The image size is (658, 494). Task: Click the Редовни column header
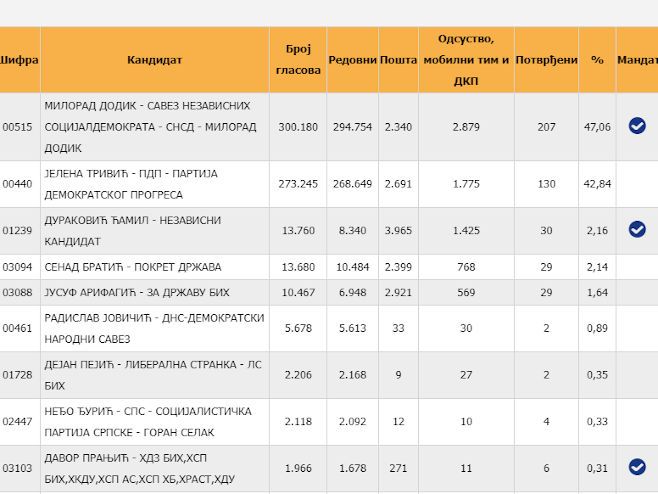pyautogui.click(x=352, y=60)
